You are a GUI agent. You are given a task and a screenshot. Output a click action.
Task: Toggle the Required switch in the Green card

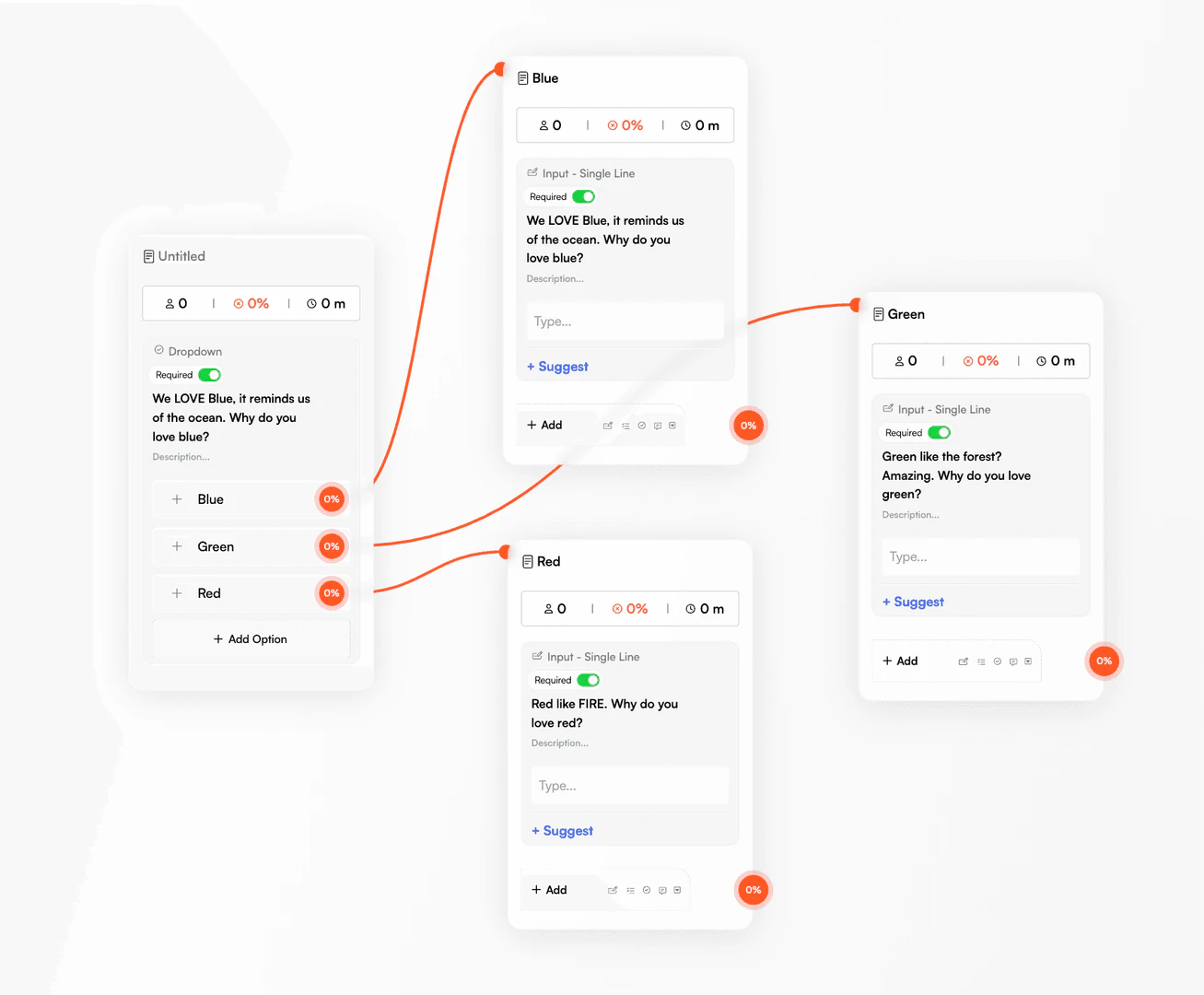940,432
